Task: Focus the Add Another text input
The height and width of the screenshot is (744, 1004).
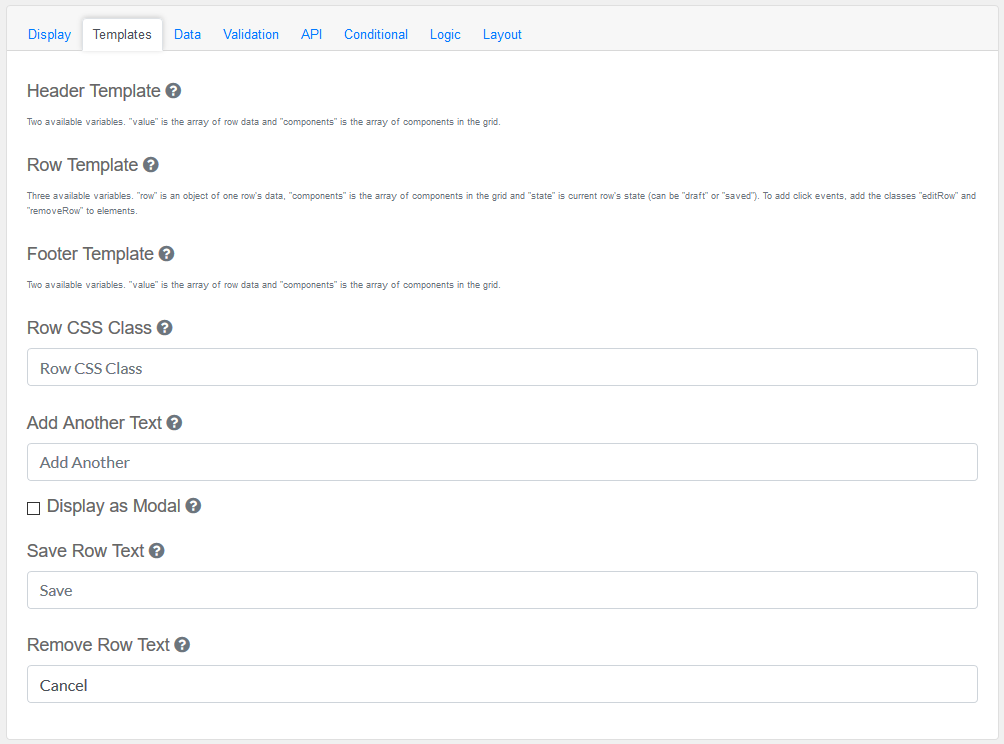Action: point(502,462)
